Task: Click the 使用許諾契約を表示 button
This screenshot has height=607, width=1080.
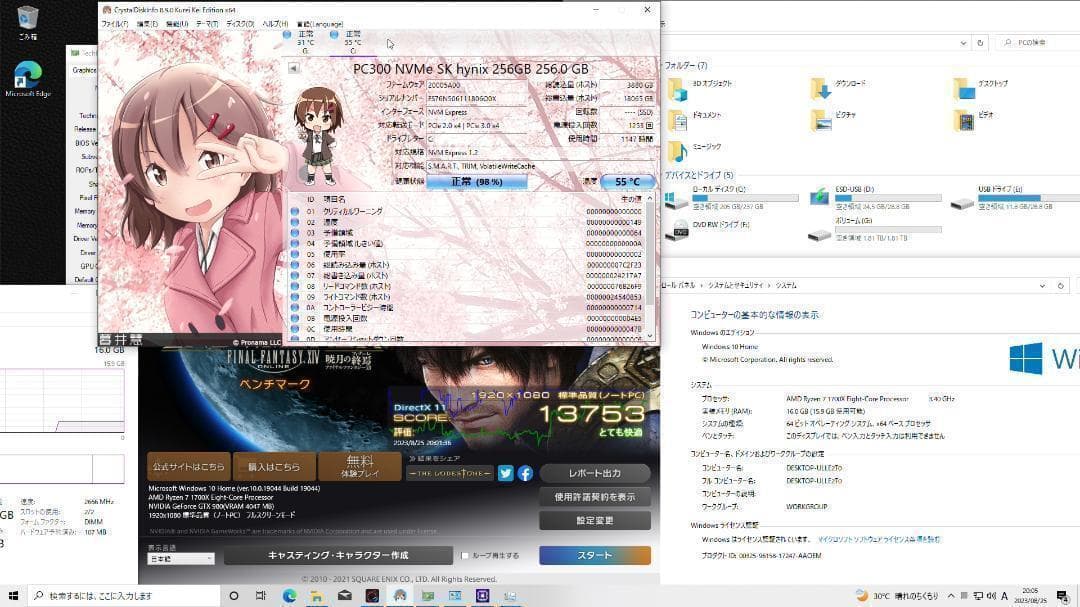Action: click(593, 497)
